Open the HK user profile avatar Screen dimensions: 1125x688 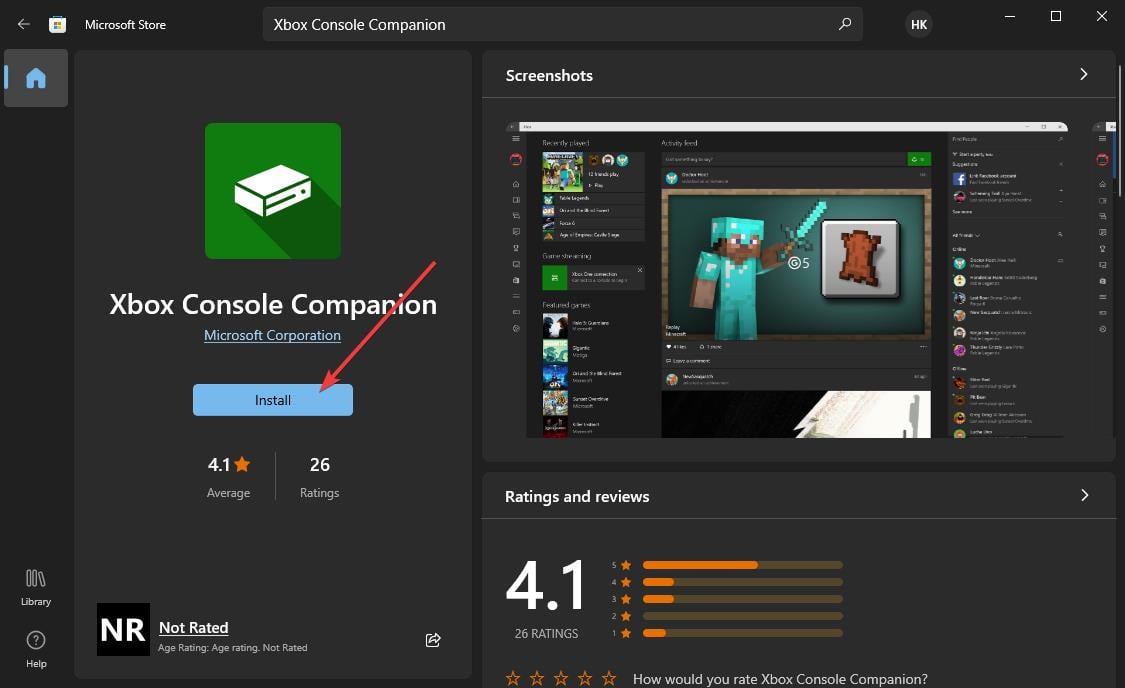(x=918, y=24)
